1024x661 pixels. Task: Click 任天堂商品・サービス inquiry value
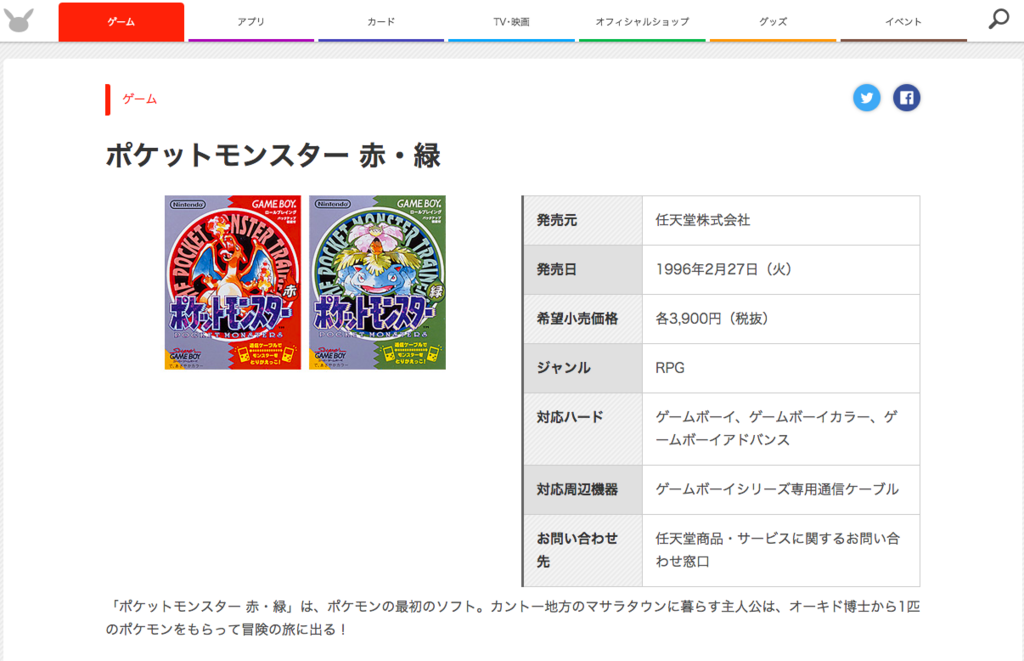[778, 550]
